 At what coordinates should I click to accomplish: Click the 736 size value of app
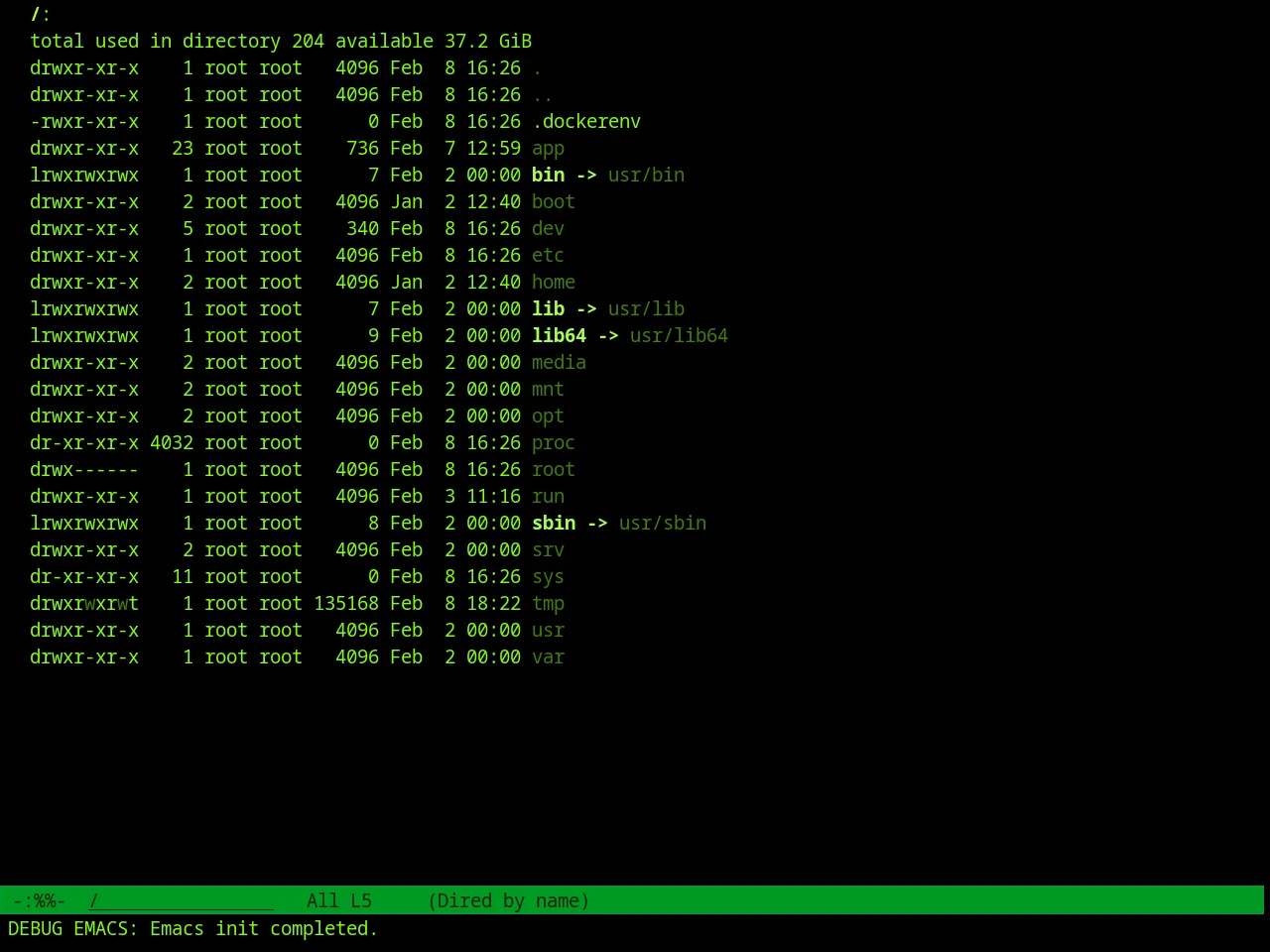point(362,149)
